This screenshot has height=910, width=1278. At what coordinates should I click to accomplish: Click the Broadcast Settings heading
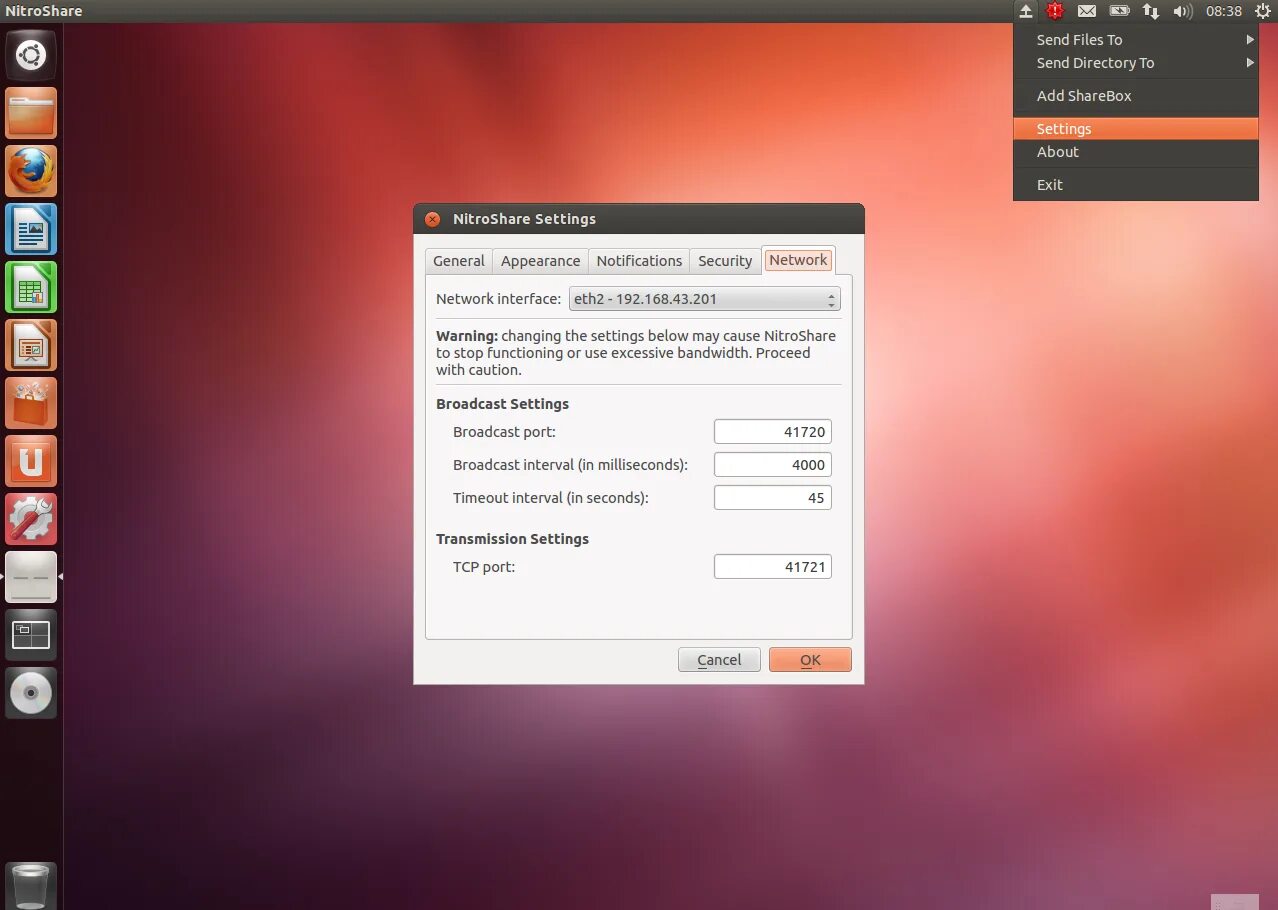(502, 404)
